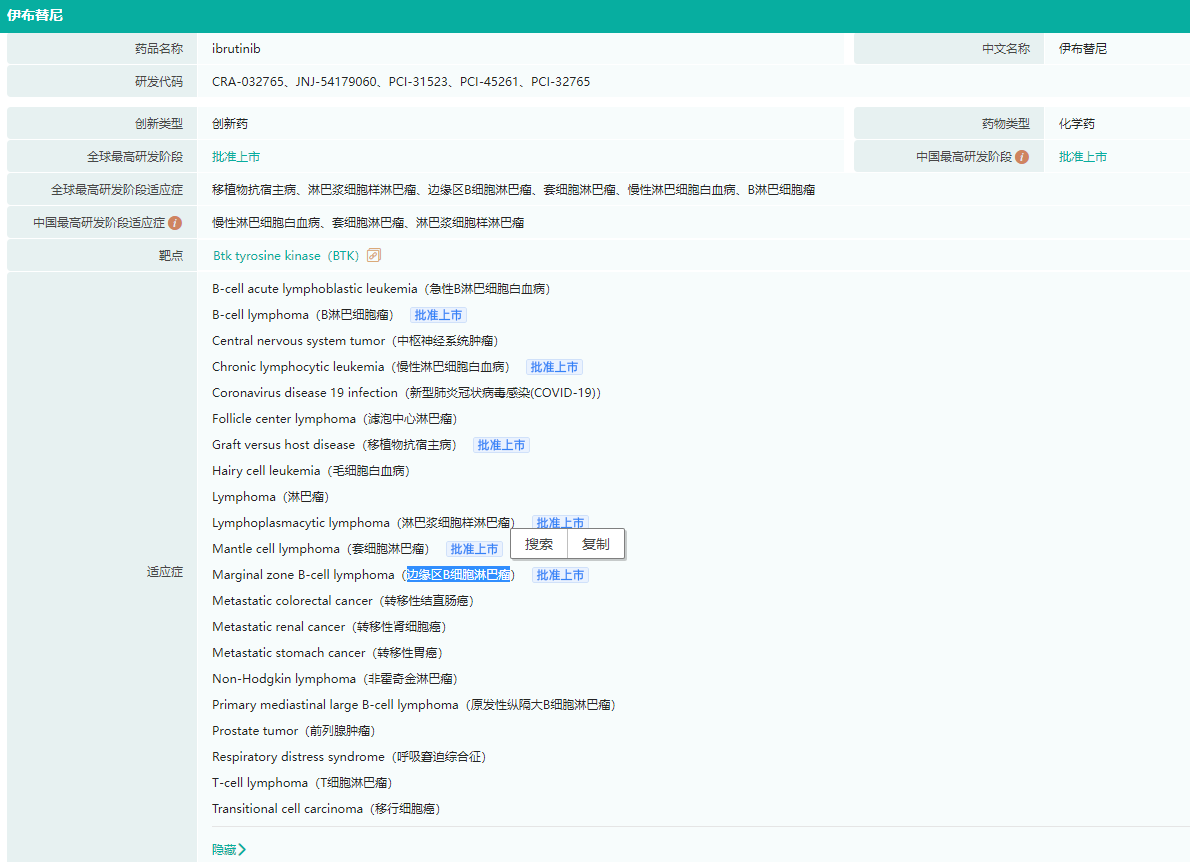Click 批准上市 tag next to Graft versus host disease
1190x862 pixels.
tap(502, 445)
